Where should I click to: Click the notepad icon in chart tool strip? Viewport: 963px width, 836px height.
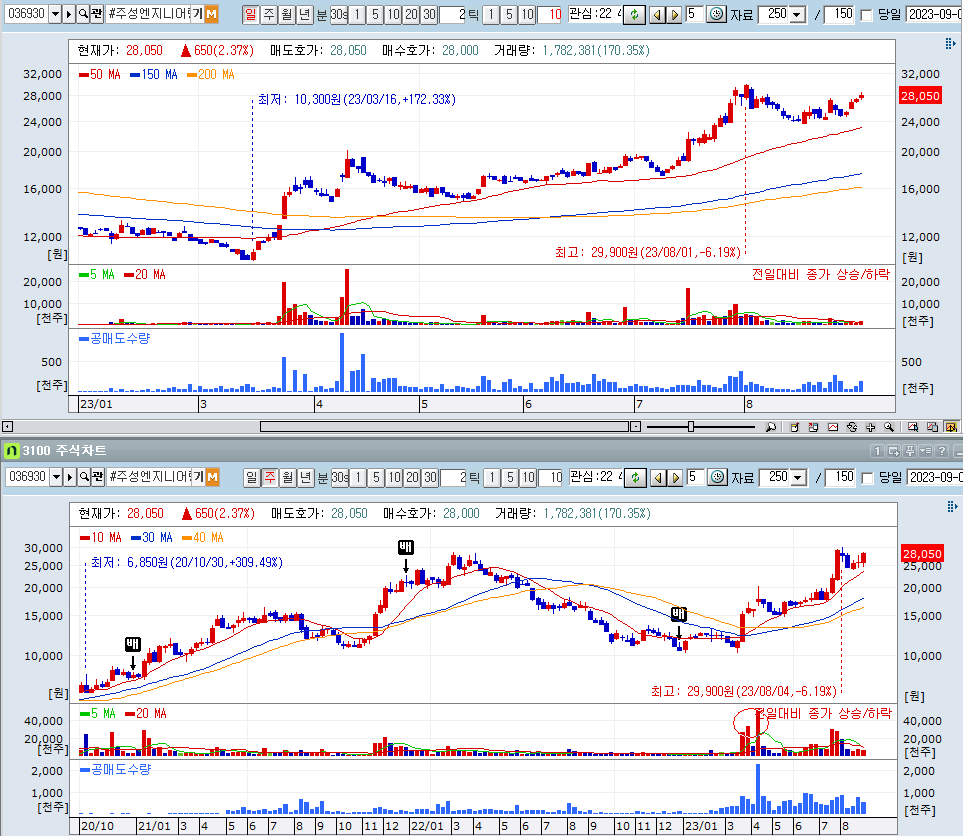coord(794,427)
